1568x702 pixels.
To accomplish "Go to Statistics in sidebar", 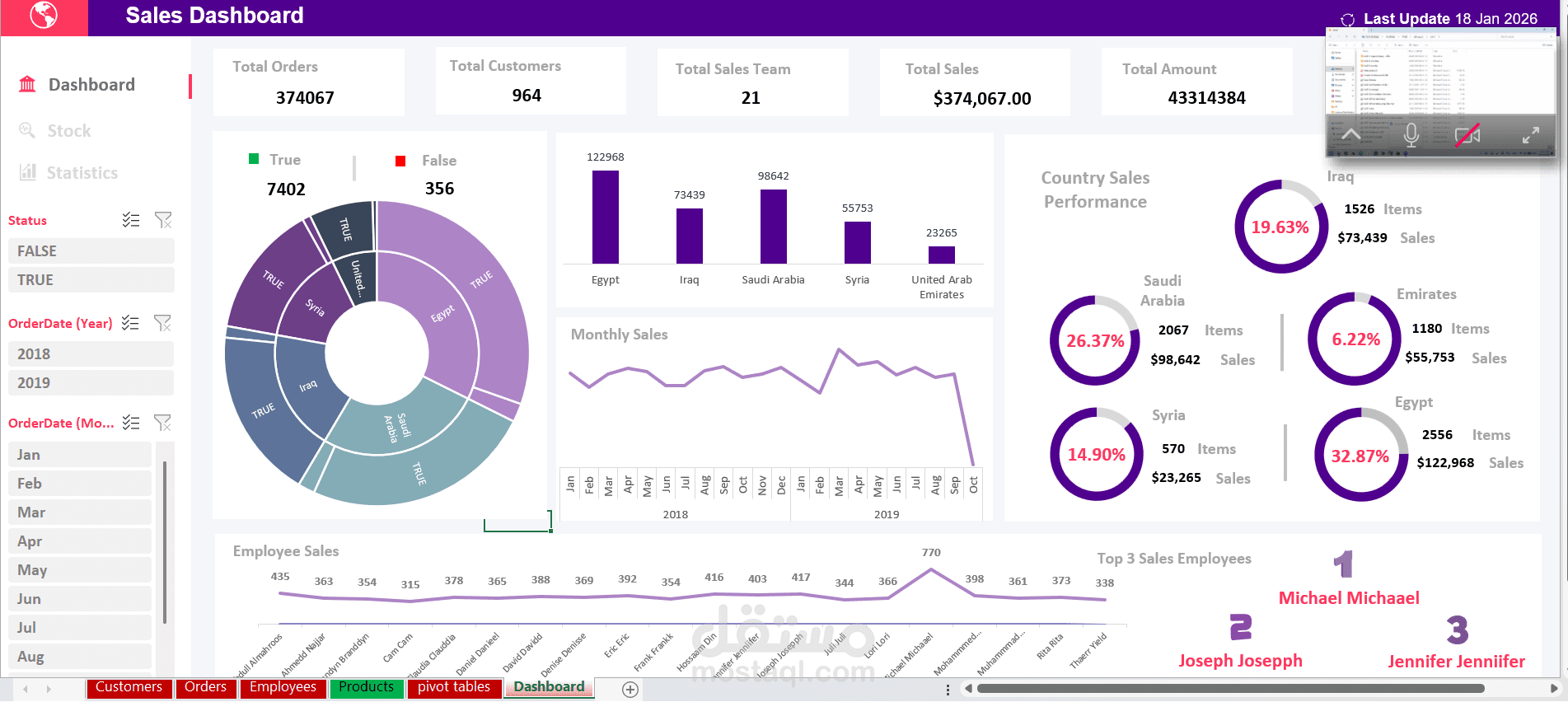I will [x=82, y=172].
